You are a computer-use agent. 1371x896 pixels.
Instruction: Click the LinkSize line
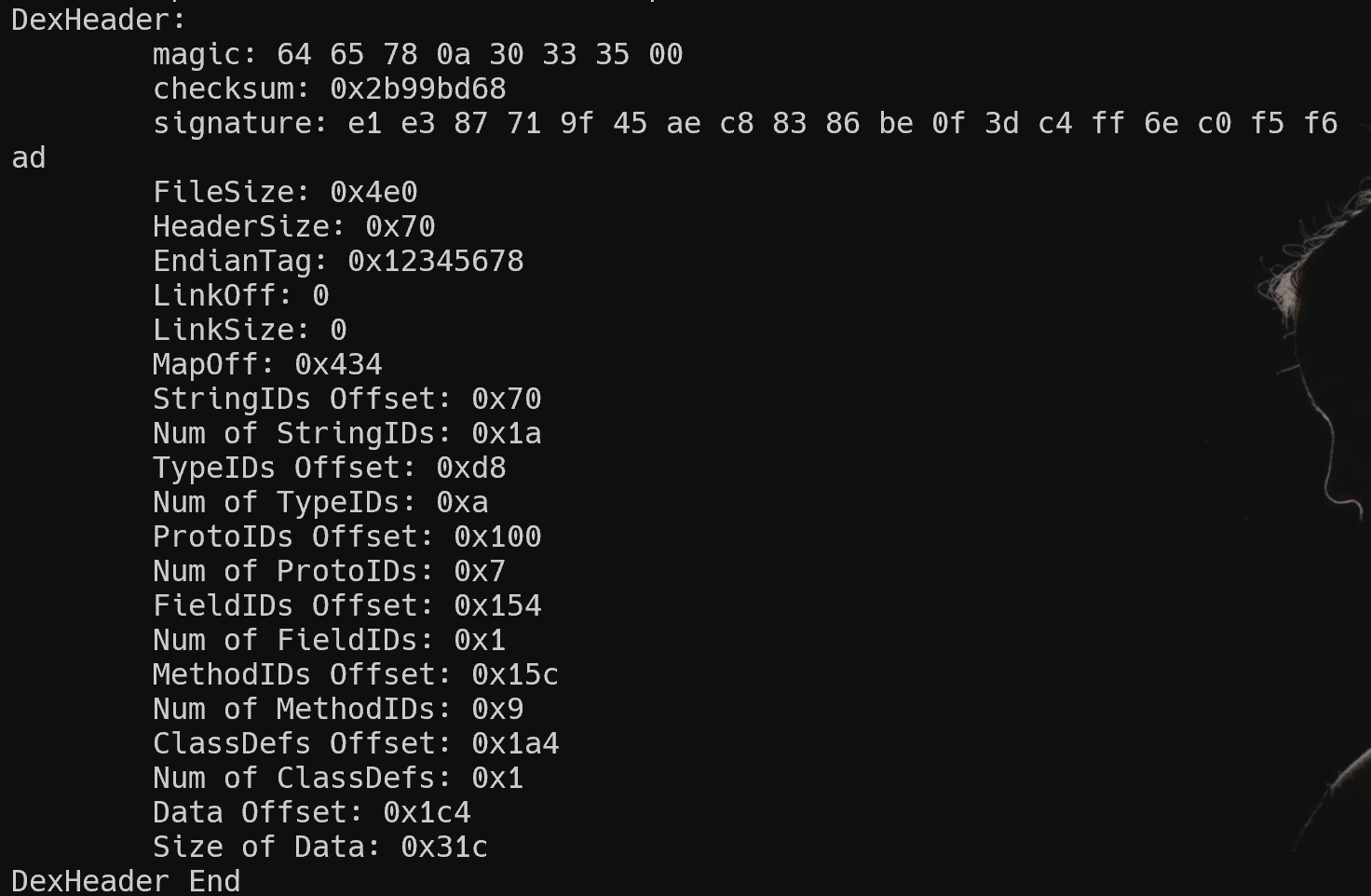tap(250, 331)
